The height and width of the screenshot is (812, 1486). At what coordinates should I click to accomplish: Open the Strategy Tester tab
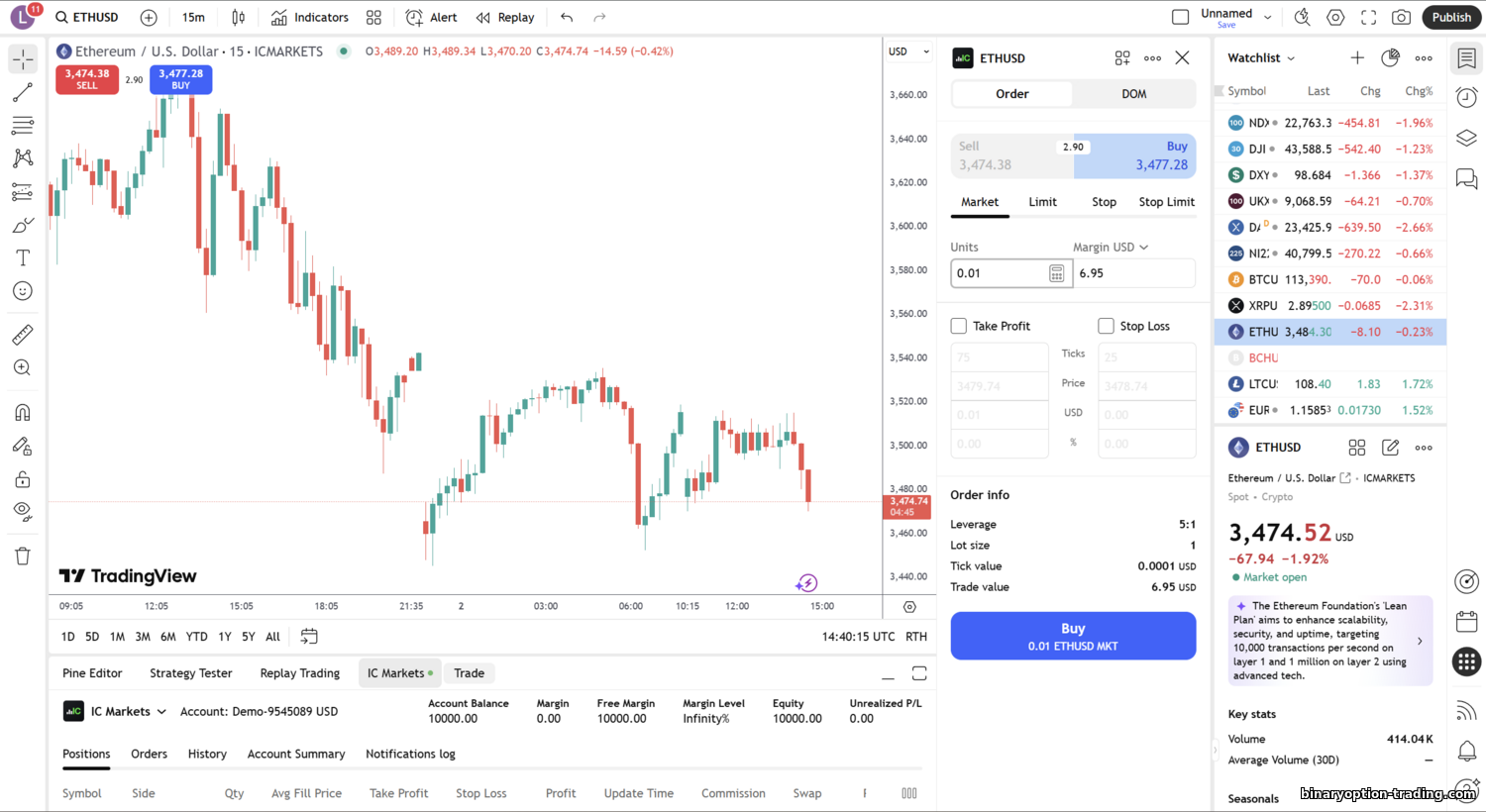191,673
